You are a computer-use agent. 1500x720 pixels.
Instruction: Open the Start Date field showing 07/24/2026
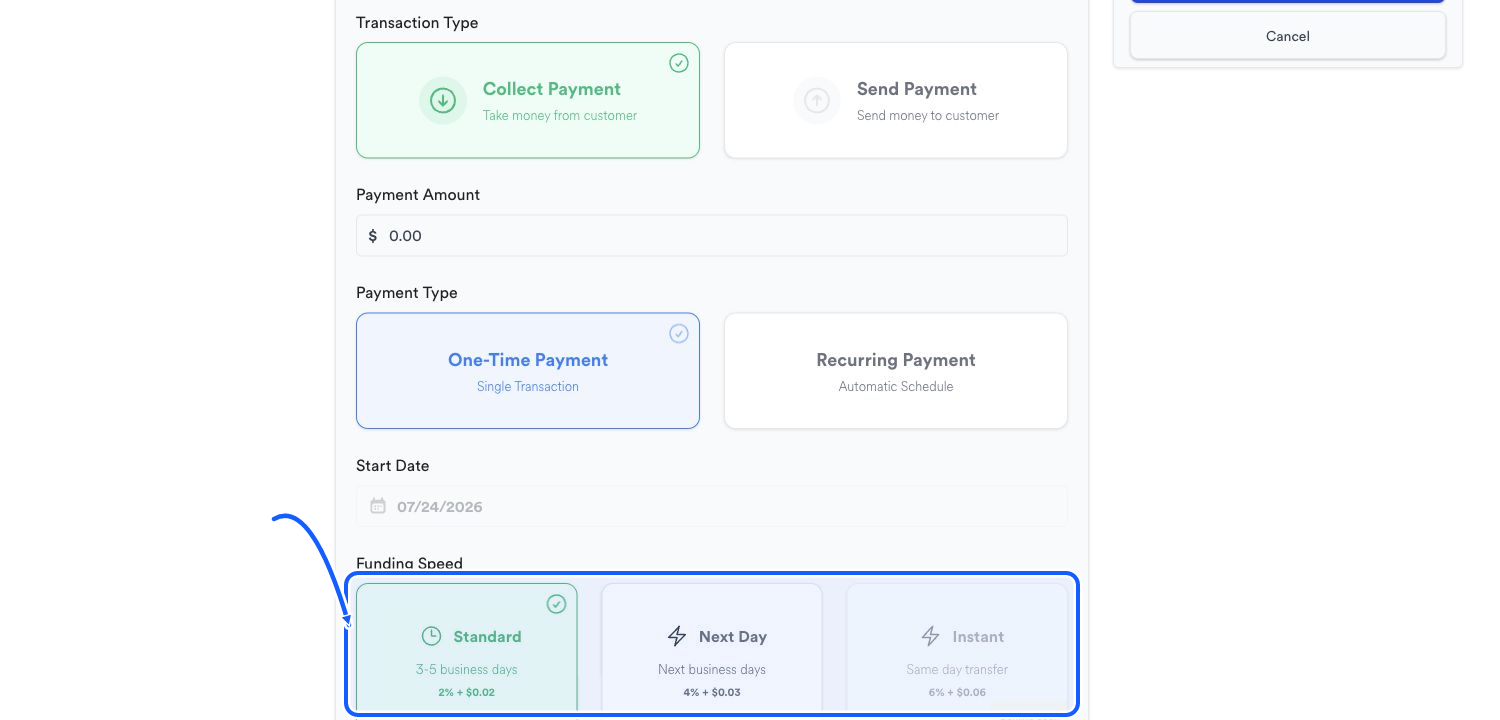pyautogui.click(x=712, y=506)
